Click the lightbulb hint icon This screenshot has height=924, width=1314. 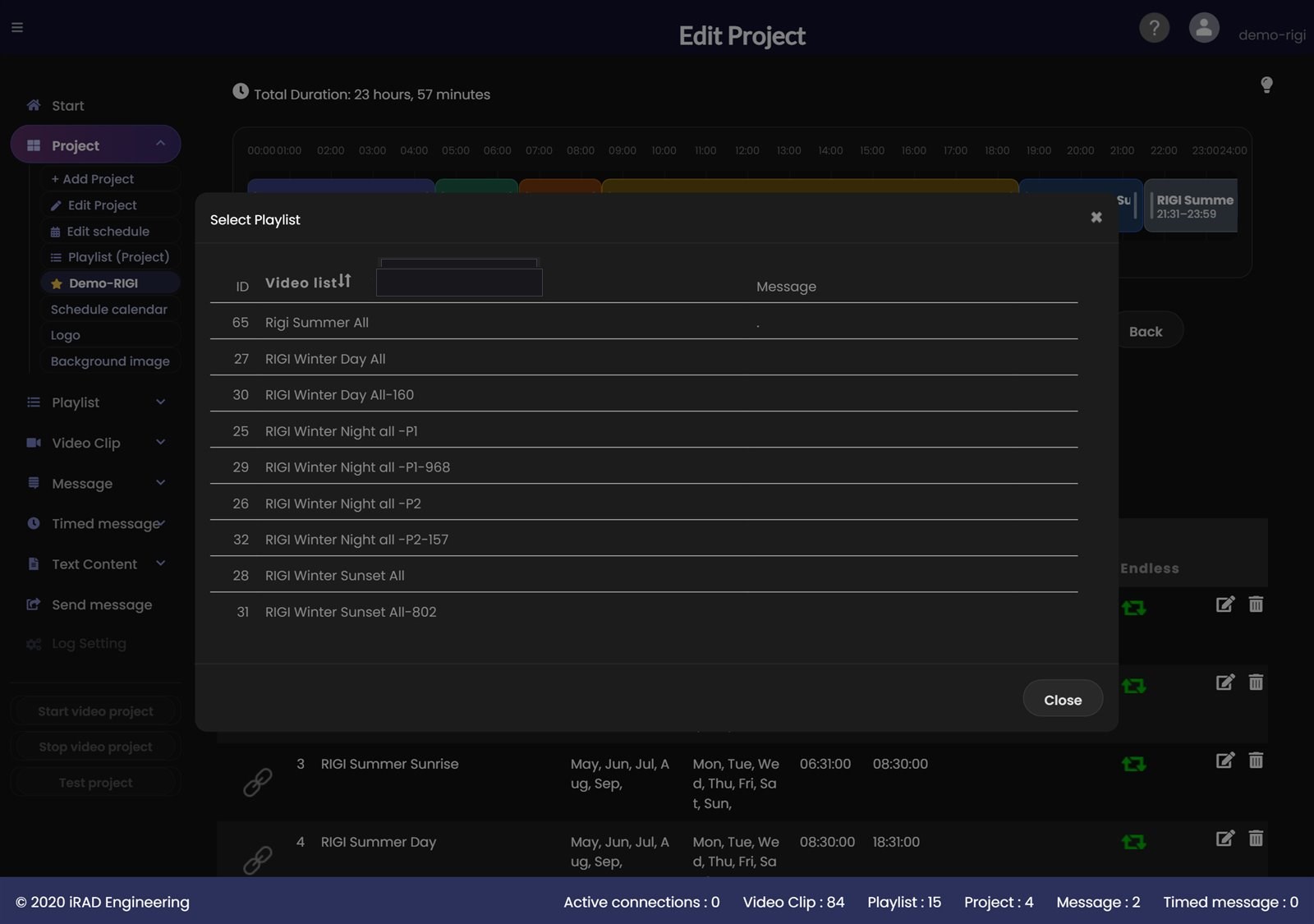[x=1266, y=85]
